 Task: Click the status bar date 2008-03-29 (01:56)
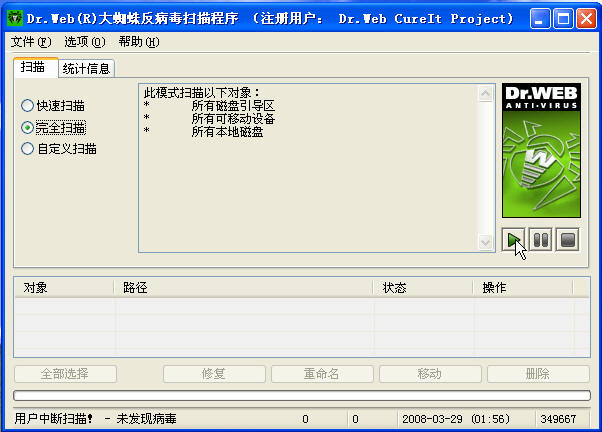click(456, 419)
